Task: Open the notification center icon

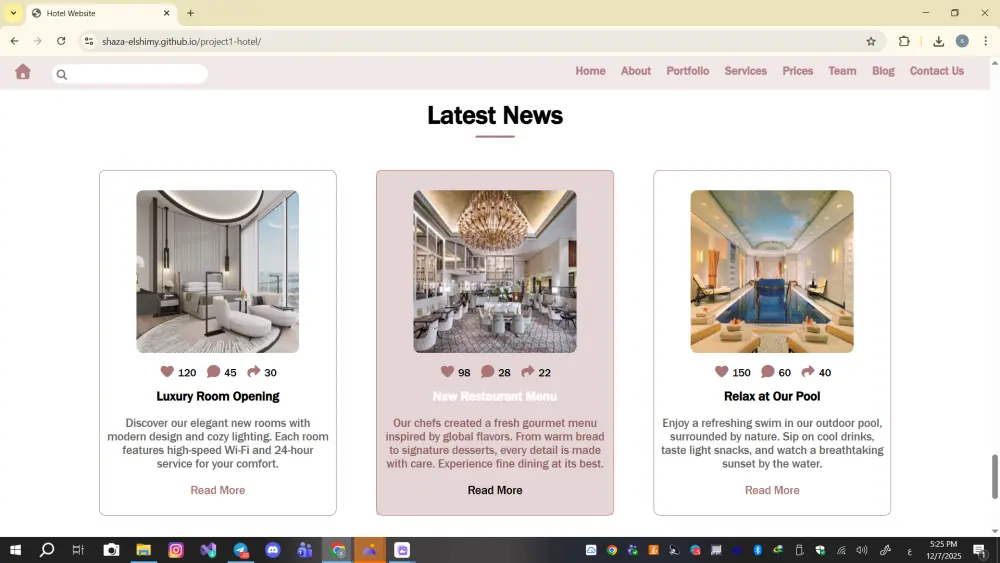Action: (x=980, y=550)
